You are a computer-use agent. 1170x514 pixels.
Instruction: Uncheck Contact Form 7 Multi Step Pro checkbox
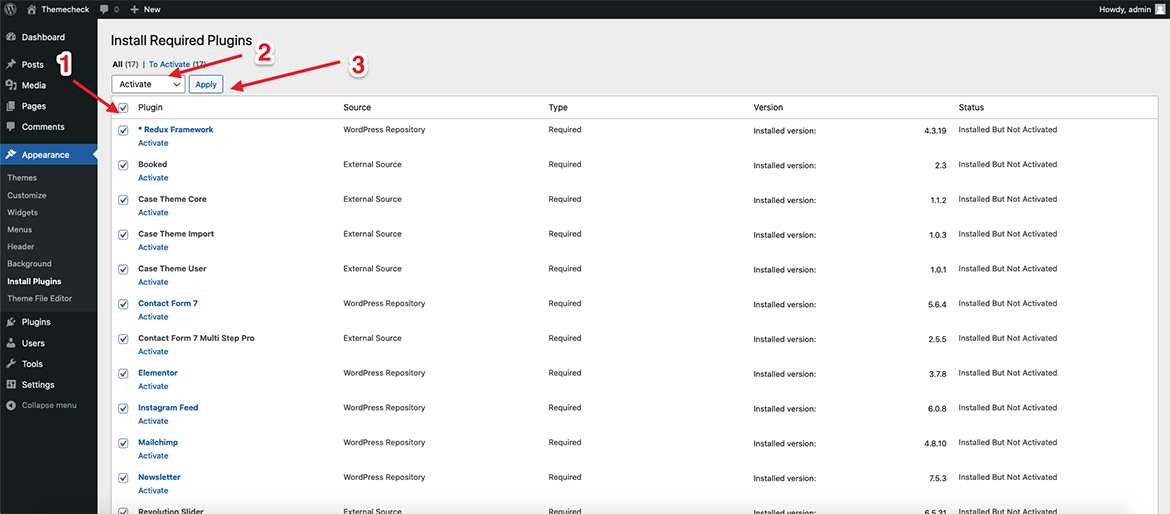(x=124, y=339)
